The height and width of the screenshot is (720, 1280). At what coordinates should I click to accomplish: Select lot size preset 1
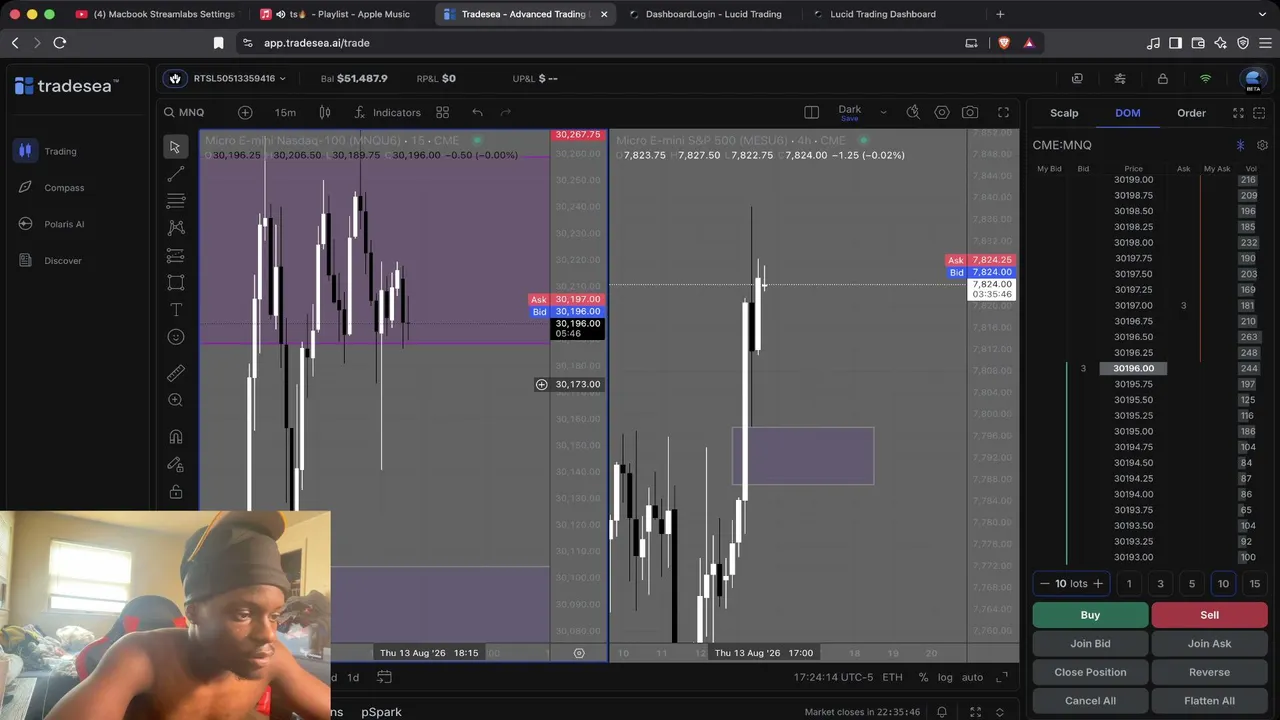click(x=1129, y=584)
